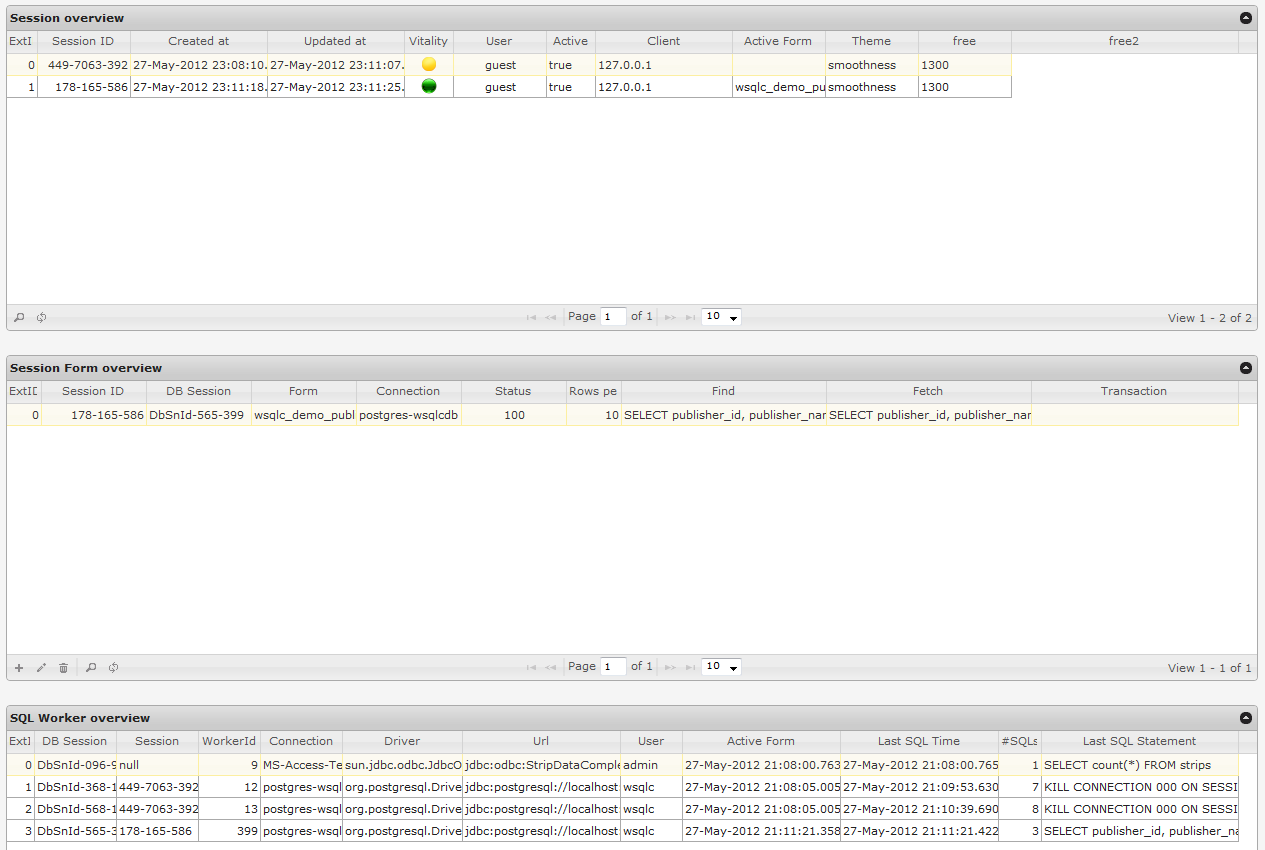Go to first page in Session Form pager
This screenshot has height=850, width=1265.
(531, 666)
